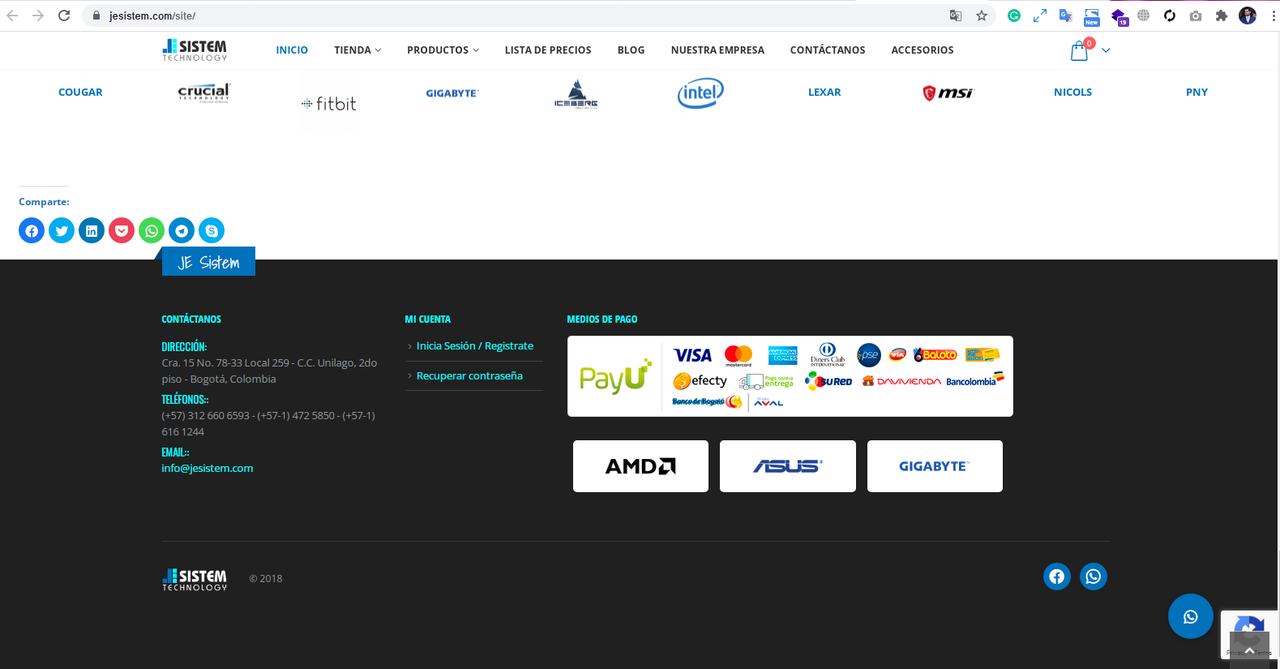Open the shopping cart icon
Image resolution: width=1280 pixels, height=669 pixels.
(x=1080, y=50)
